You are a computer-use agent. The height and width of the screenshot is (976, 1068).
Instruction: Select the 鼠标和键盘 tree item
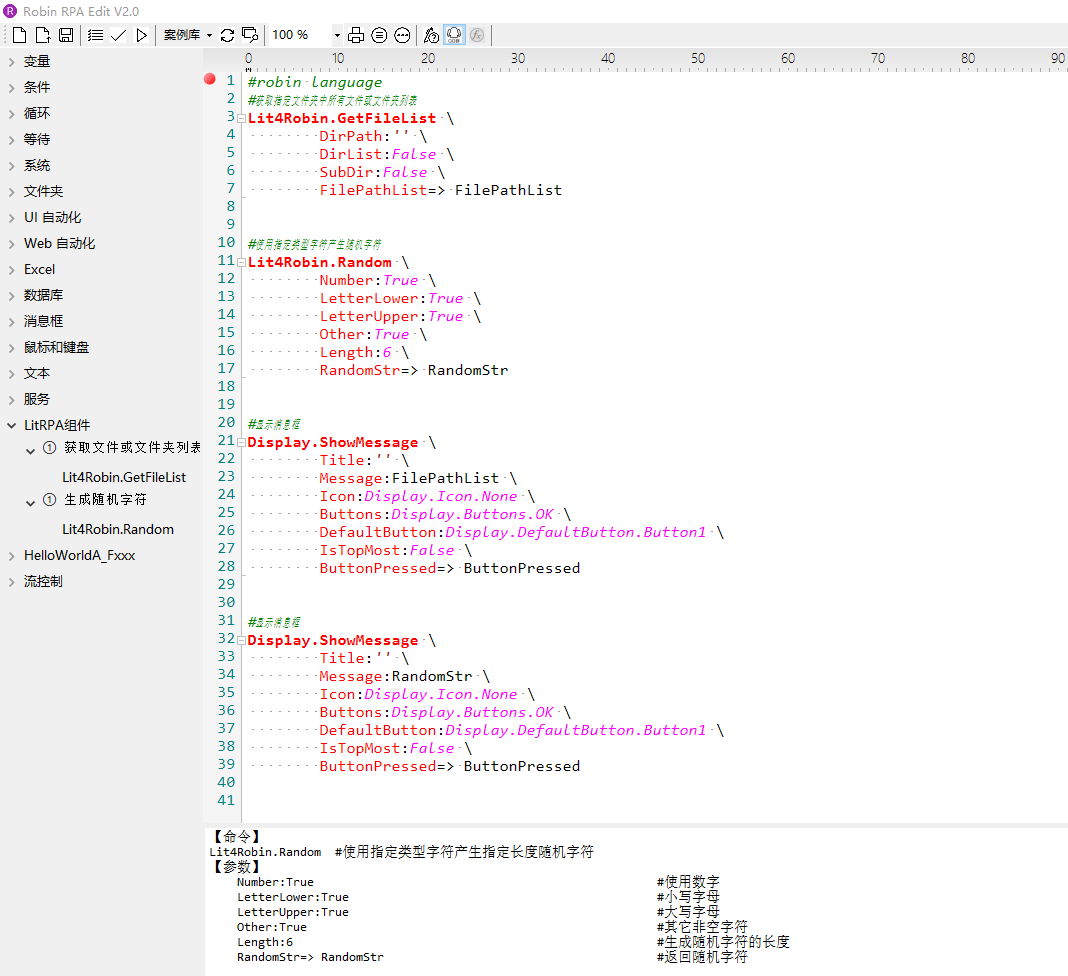coord(57,347)
